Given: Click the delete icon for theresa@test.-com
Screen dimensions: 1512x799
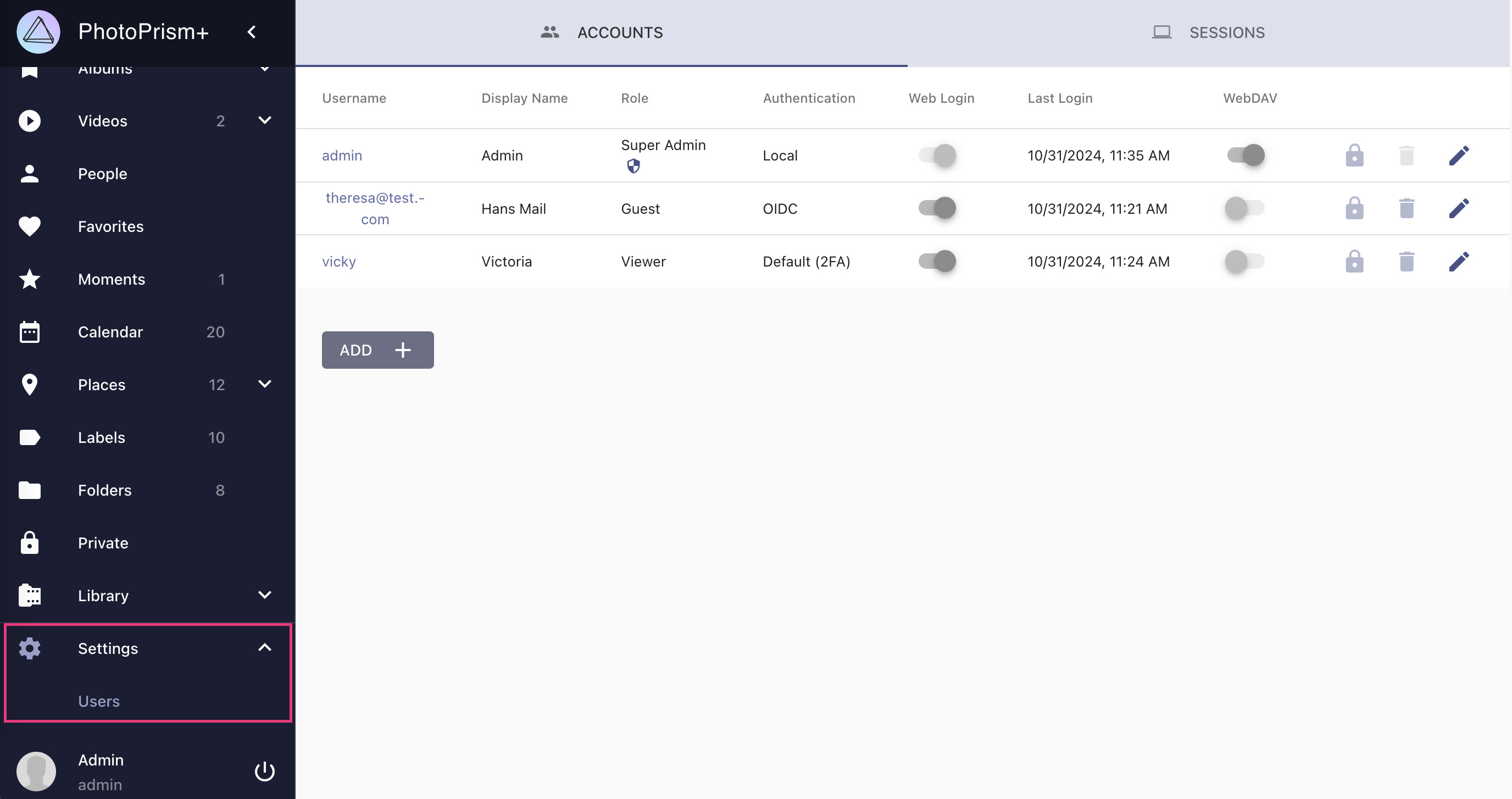Looking at the screenshot, I should [x=1405, y=208].
